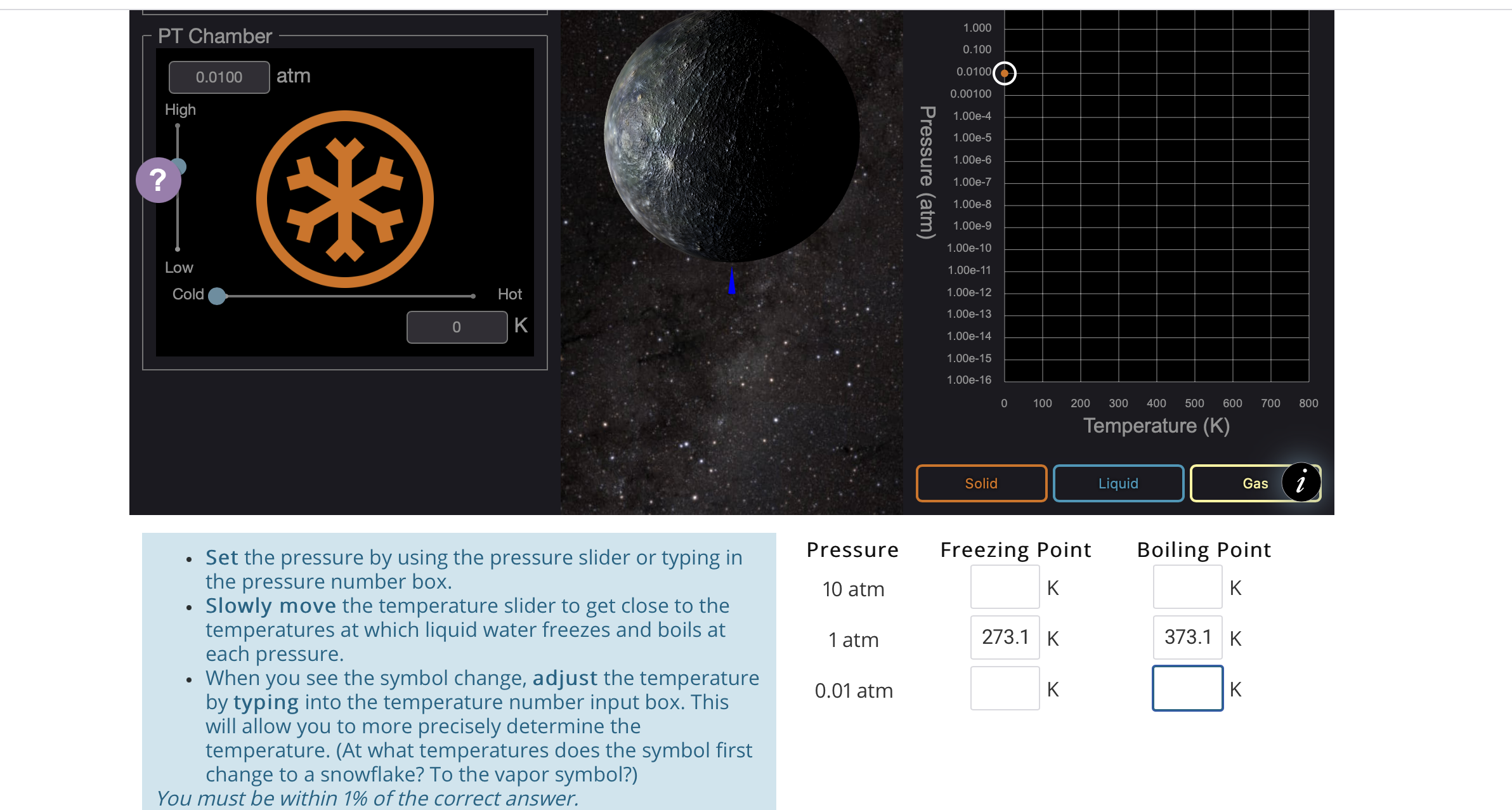Click the 0.01 atm boiling point field

click(x=1187, y=688)
